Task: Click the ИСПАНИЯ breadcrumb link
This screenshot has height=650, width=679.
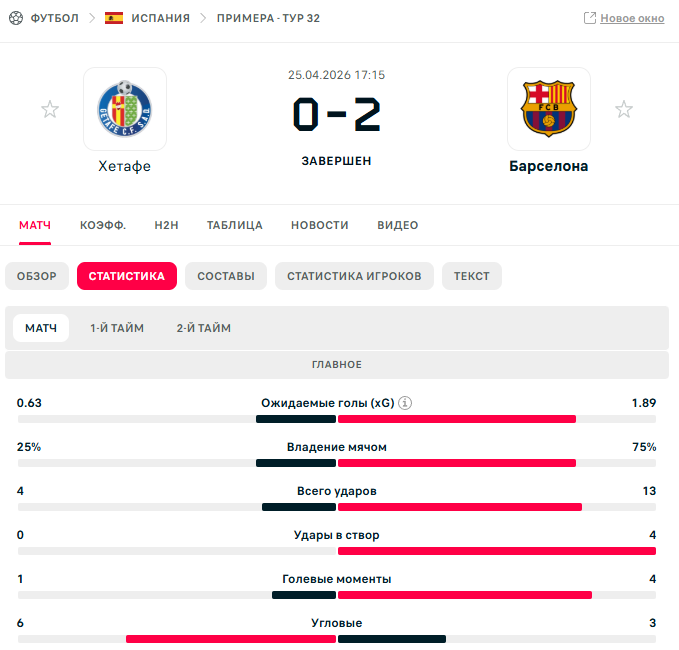Action: pos(161,18)
